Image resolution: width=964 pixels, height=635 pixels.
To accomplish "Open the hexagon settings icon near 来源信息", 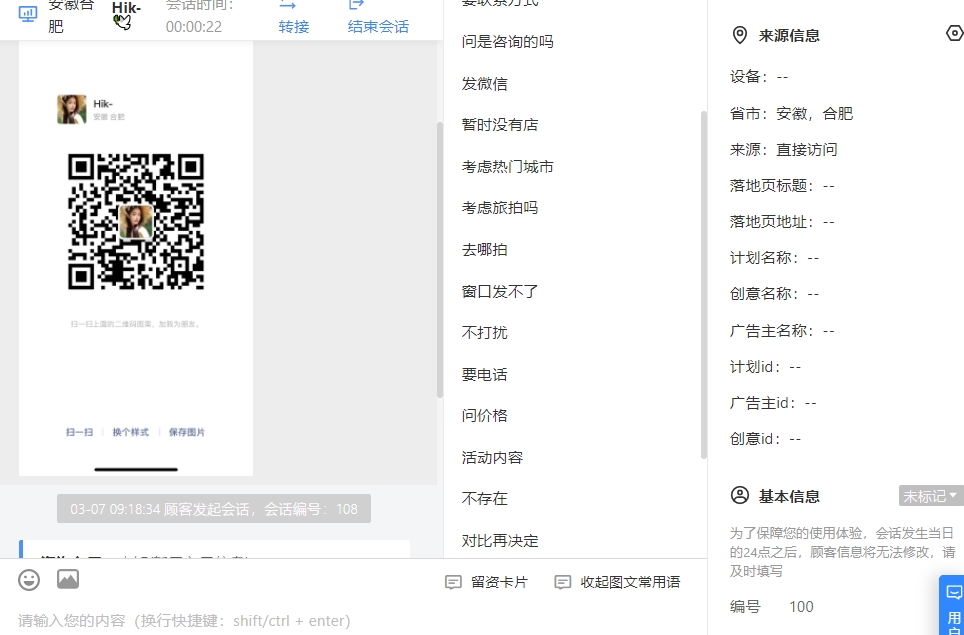I will click(x=955, y=33).
